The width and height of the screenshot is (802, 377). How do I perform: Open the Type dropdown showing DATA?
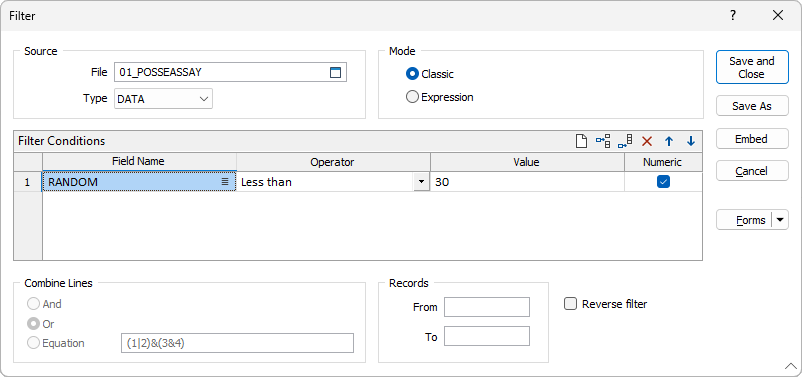163,99
